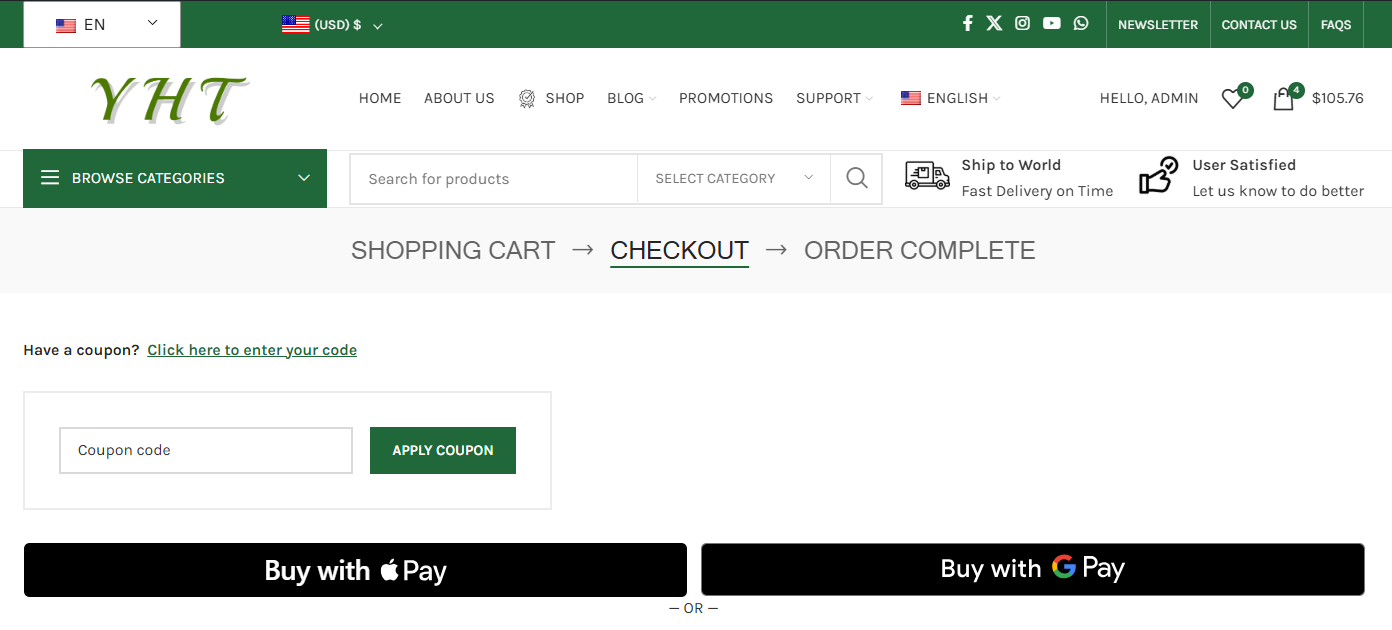Screen dimensions: 1392x630
Task: Buy with Google Pay button
Action: click(x=1033, y=569)
